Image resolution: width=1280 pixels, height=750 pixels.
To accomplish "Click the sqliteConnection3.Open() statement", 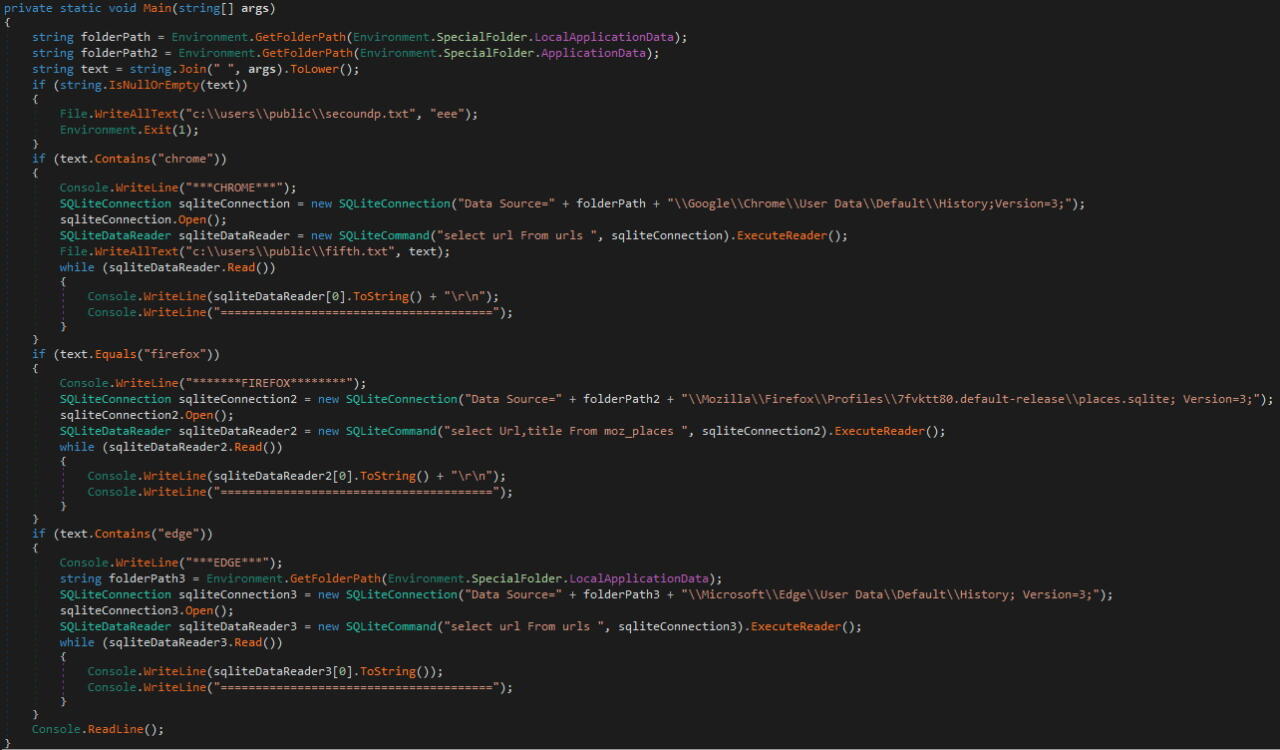I will (146, 610).
